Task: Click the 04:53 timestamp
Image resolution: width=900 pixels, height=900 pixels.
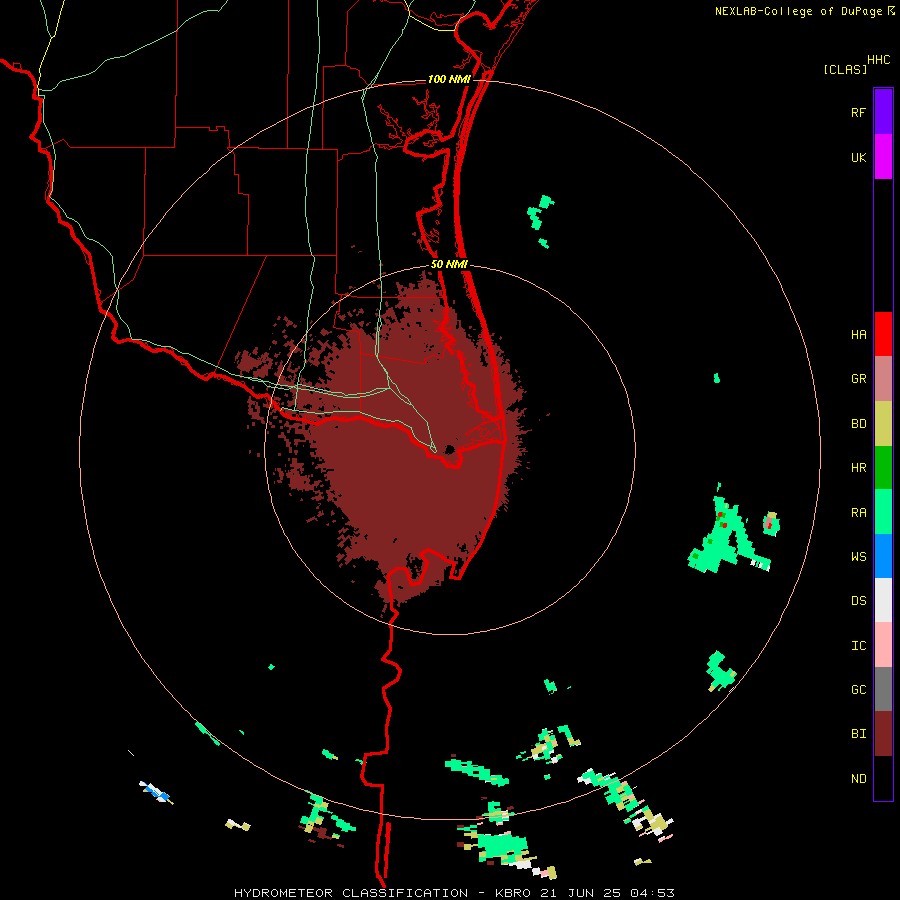Action: click(652, 893)
